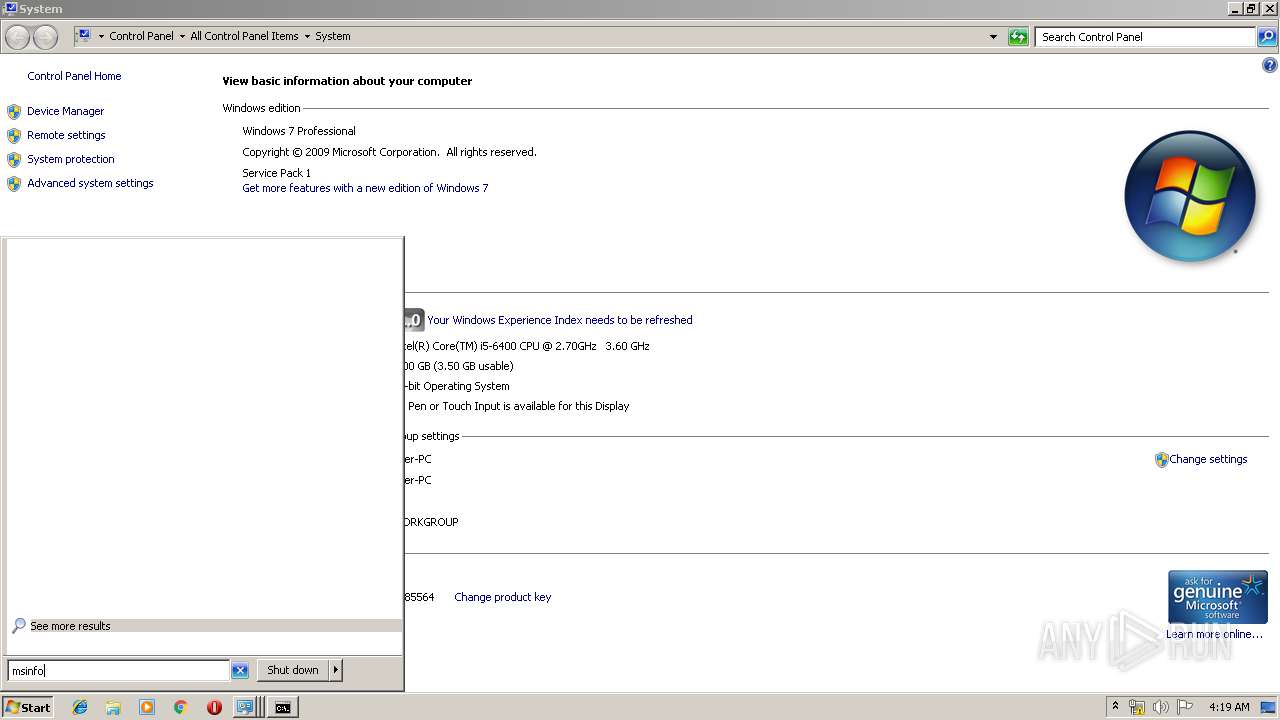Clear the Start menu search with X

[240, 671]
